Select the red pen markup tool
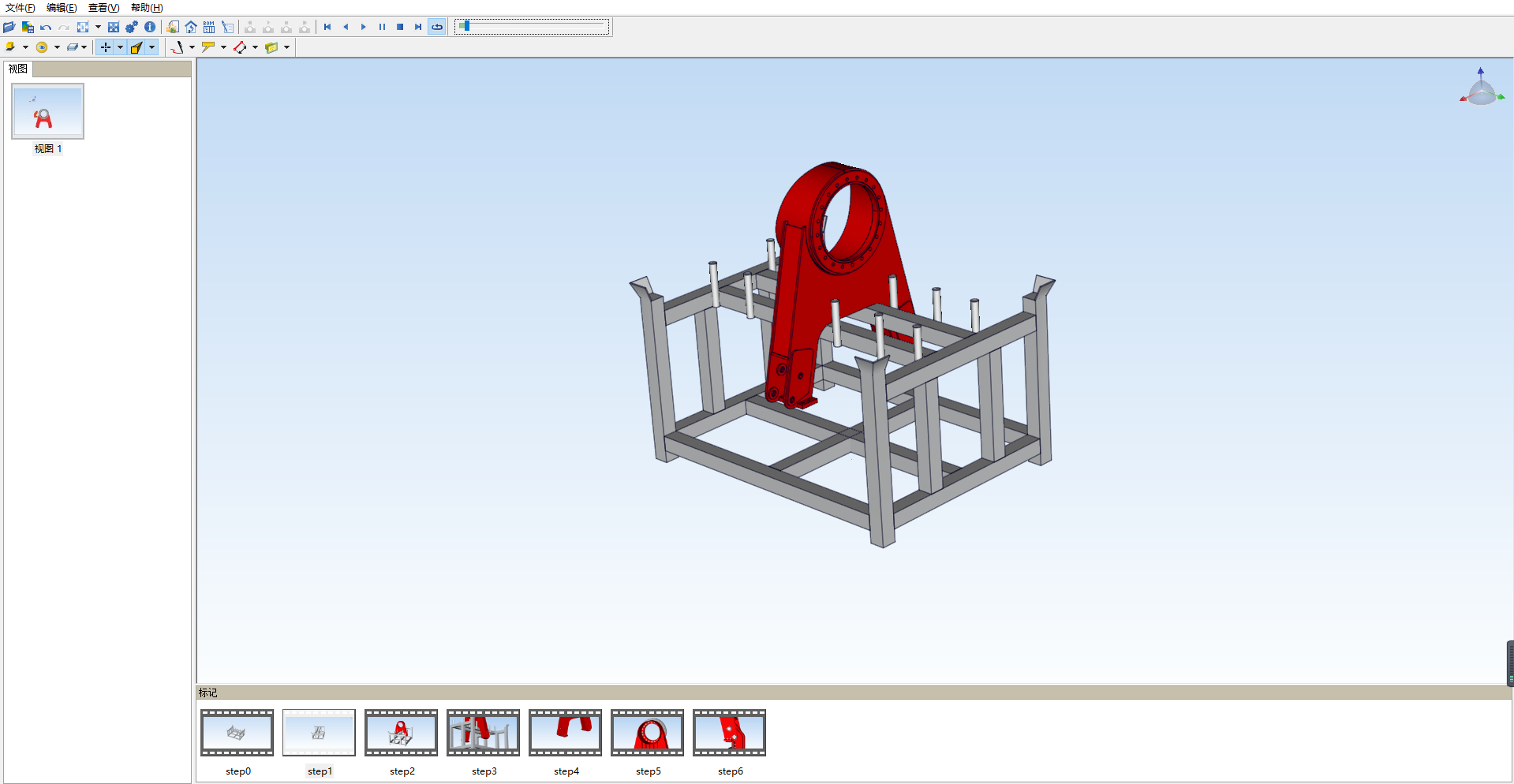The width and height of the screenshot is (1514, 784). tap(177, 47)
